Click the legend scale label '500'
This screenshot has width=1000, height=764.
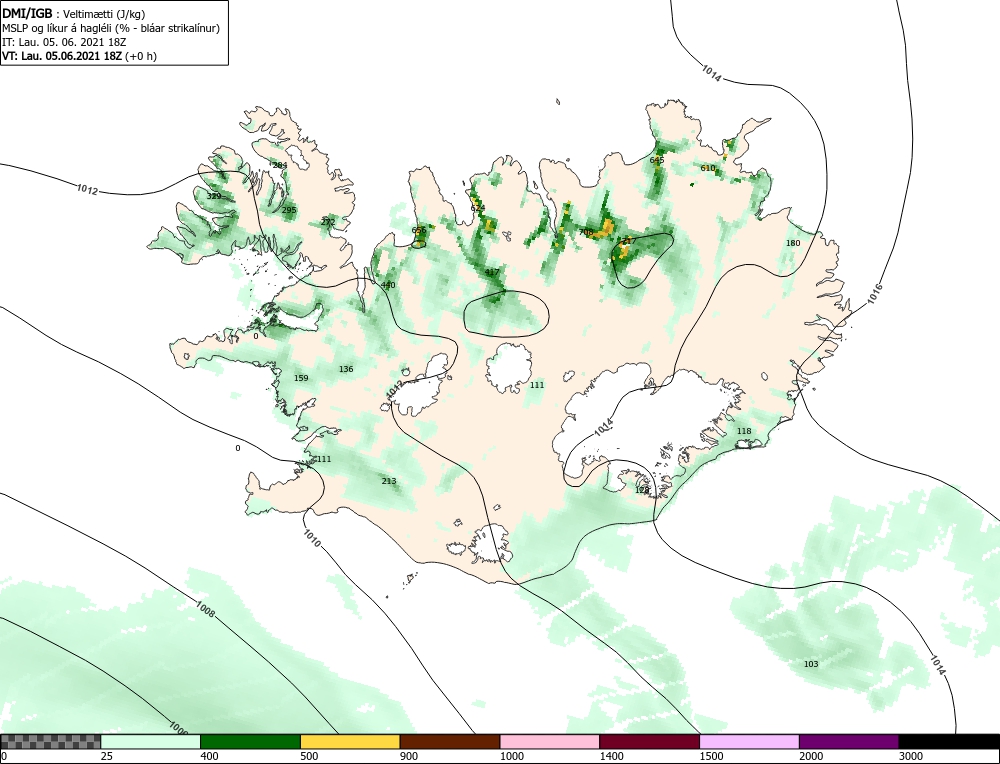[309, 756]
